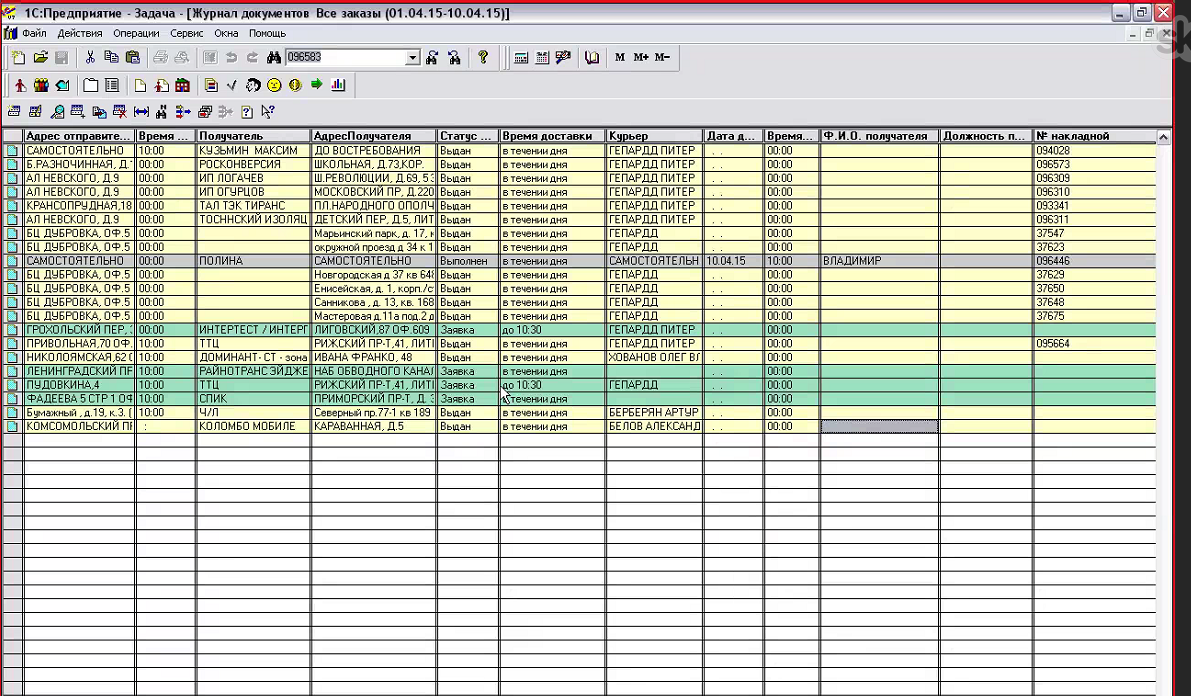Click the binoculars Find icon
Viewport: 1191px width, 696px height.
point(274,58)
